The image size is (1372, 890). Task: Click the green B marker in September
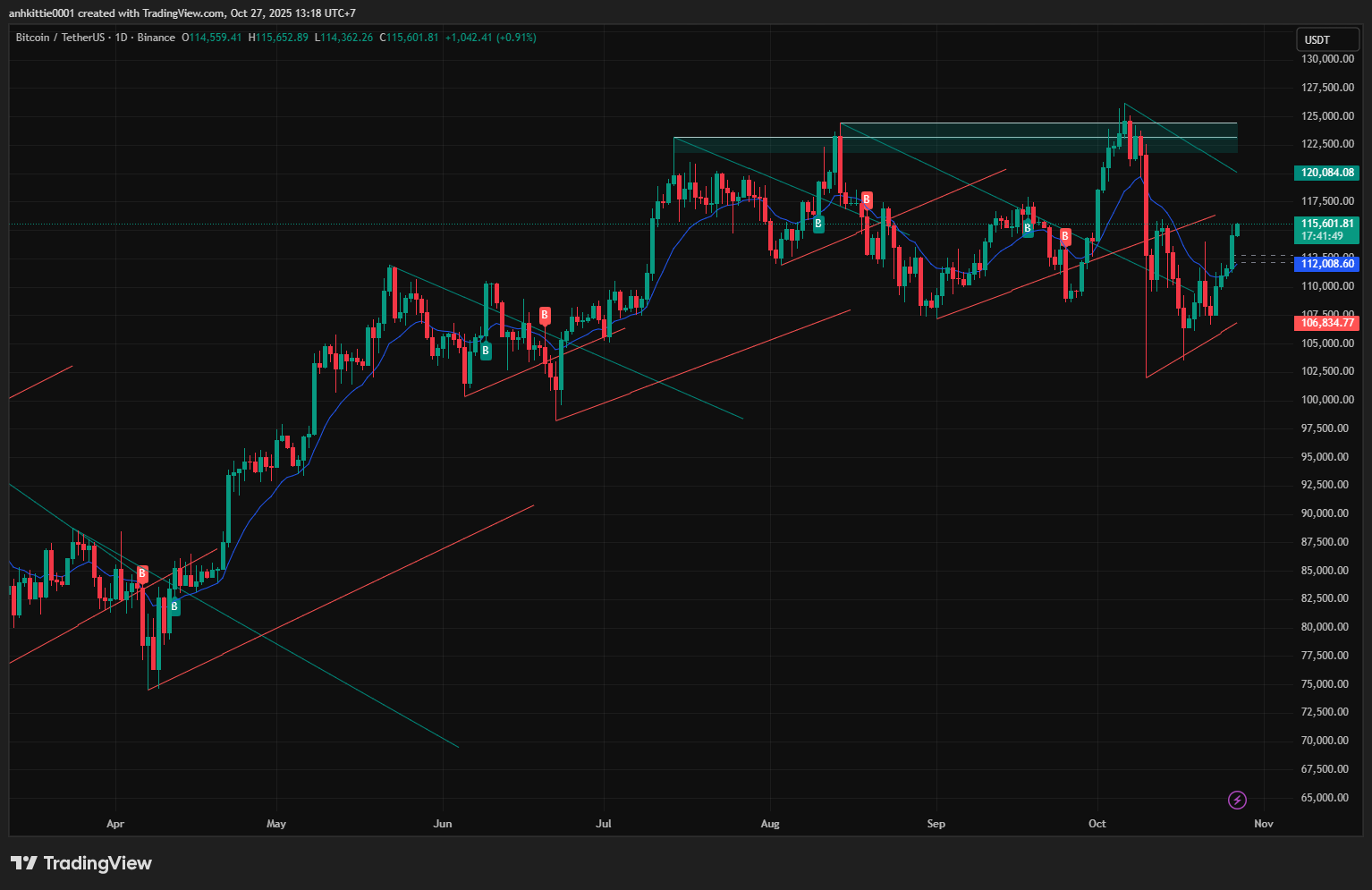[x=1028, y=228]
